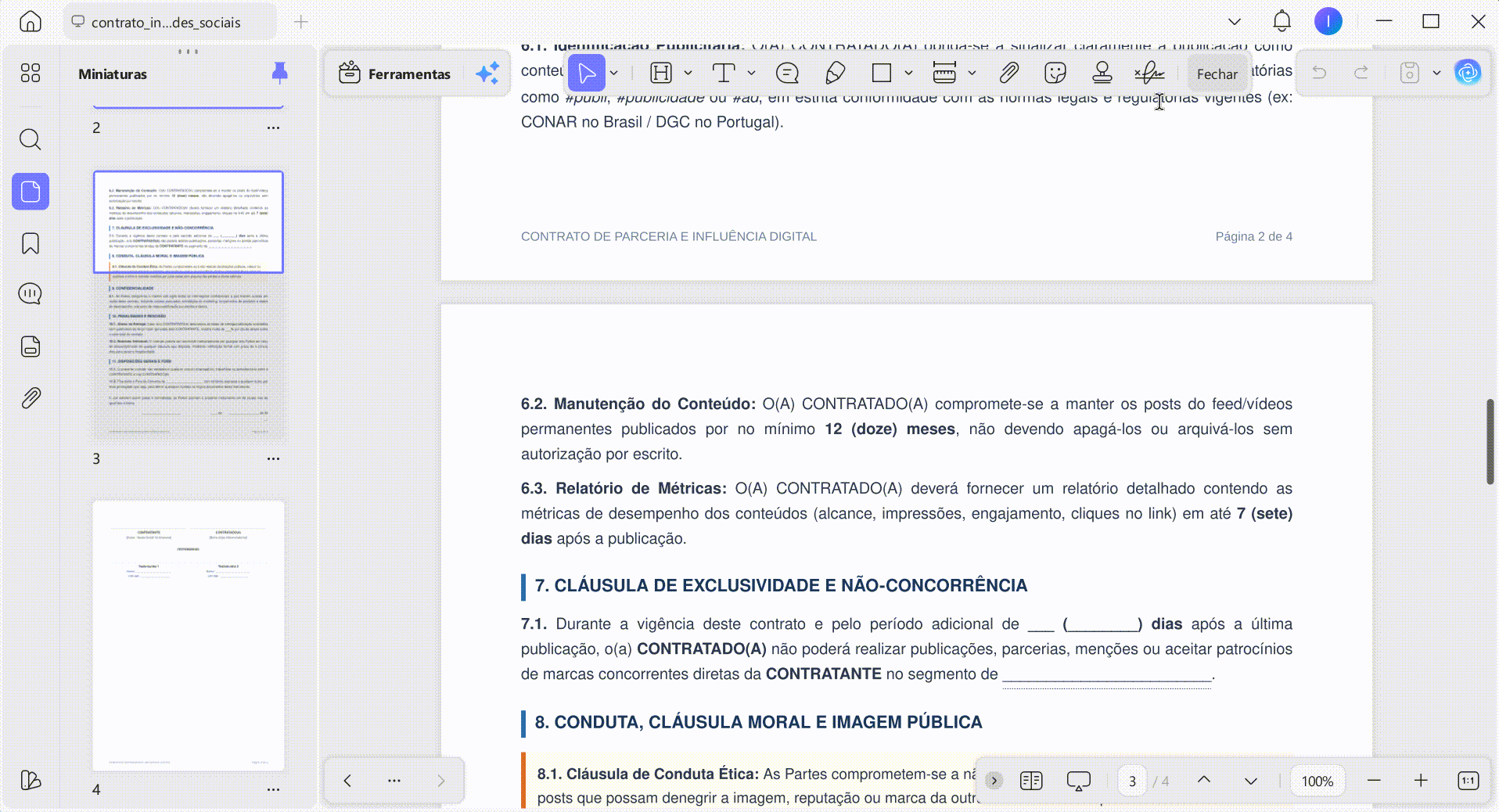Screen dimensions: 1499x812
Task: Select the pencil drawing tool
Action: (x=835, y=74)
